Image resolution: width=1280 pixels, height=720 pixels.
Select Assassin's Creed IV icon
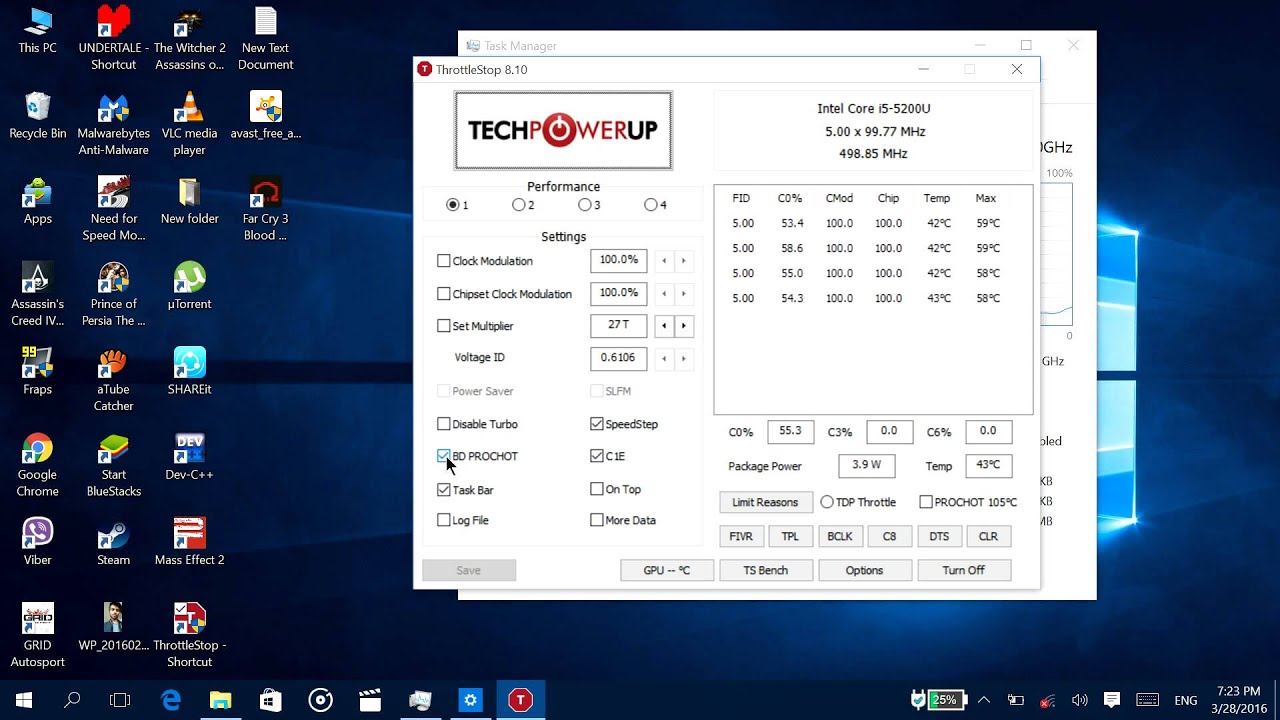[x=37, y=295]
